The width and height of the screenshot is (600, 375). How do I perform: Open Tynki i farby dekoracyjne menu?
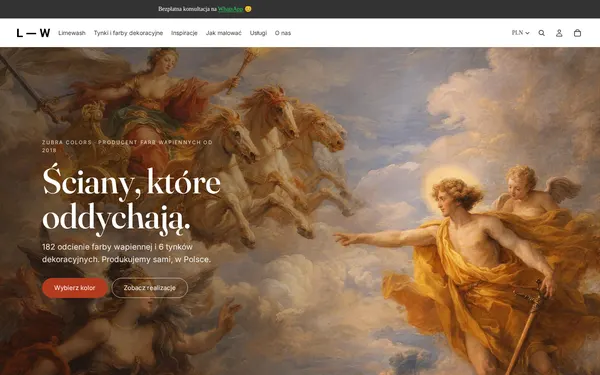pos(128,33)
